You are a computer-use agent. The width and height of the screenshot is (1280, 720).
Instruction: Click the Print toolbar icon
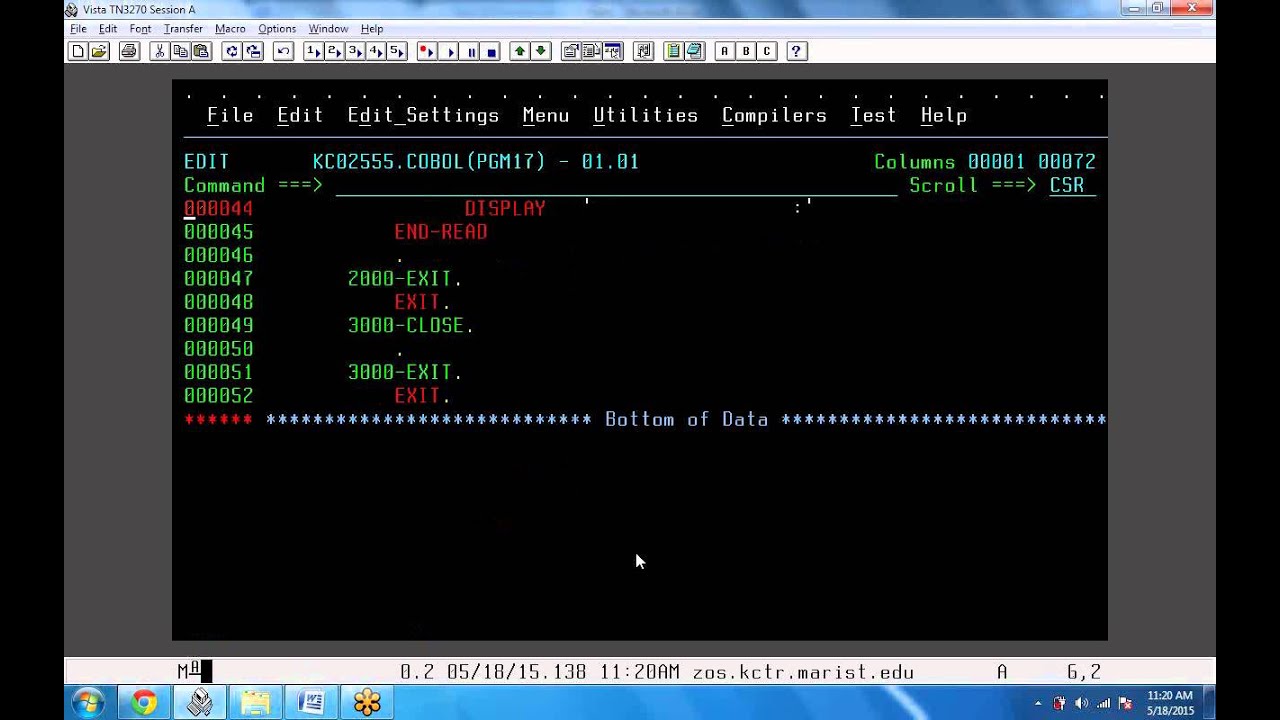(x=129, y=51)
